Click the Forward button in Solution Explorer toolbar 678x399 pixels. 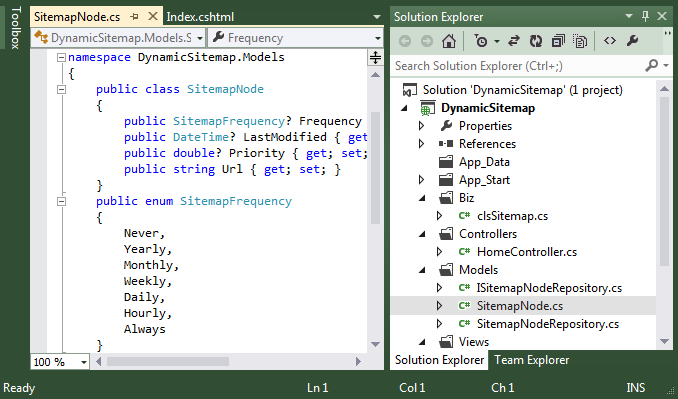(427, 41)
